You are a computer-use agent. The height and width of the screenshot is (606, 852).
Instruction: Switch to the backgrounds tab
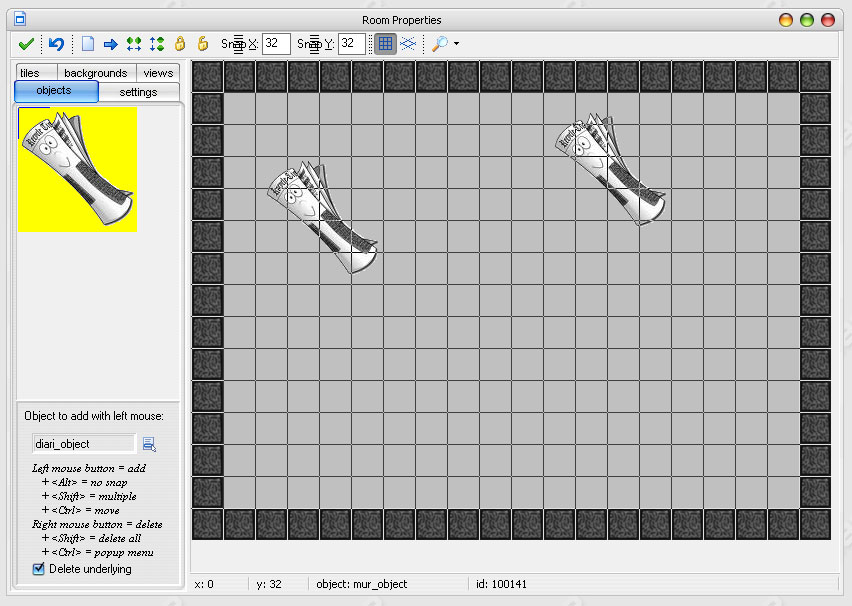(96, 73)
